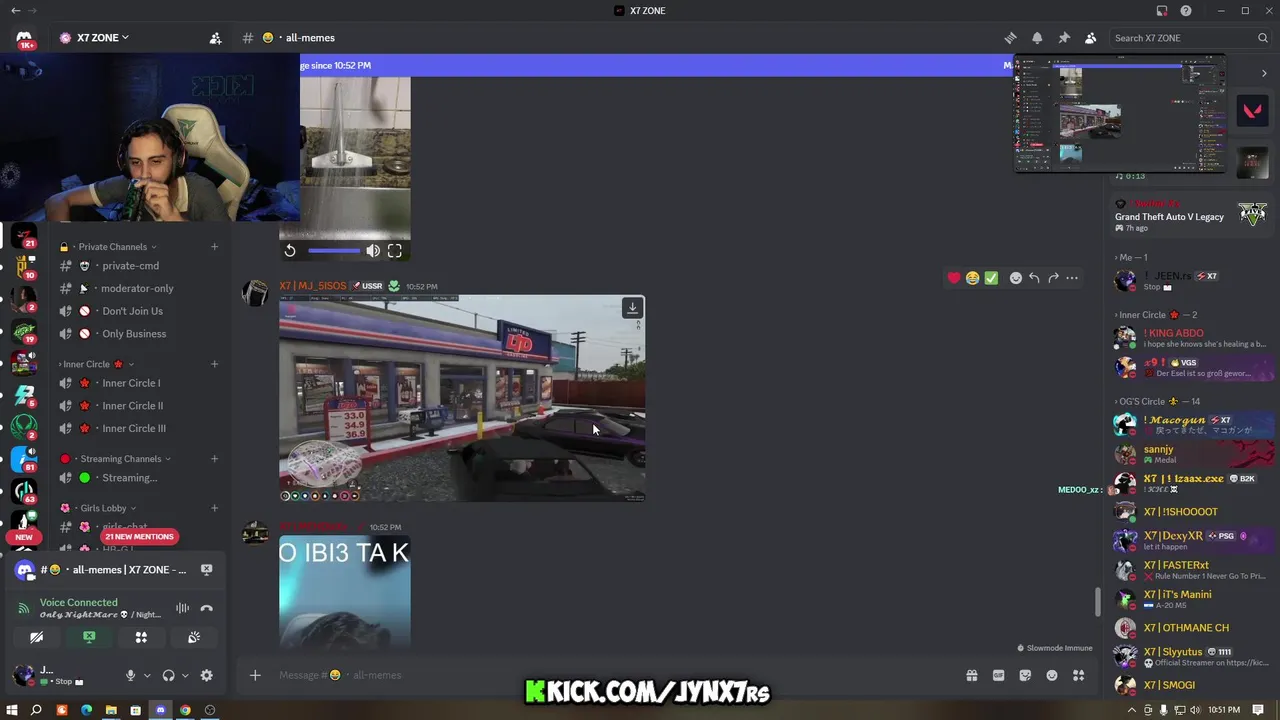Adjust the video playback progress slider

click(x=334, y=251)
